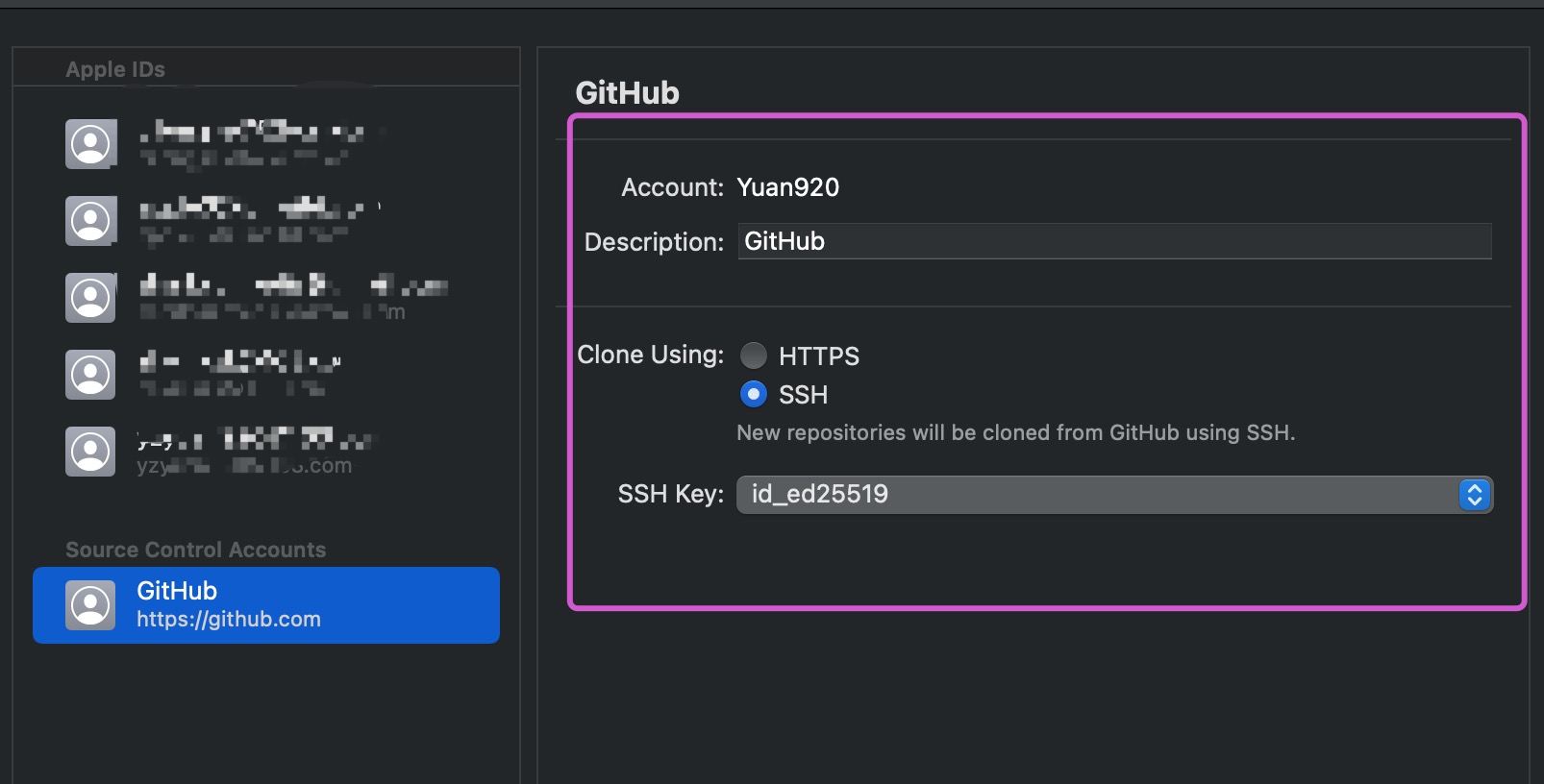Click into the Description text field
Viewport: 1544px width, 784px height.
pos(1115,241)
